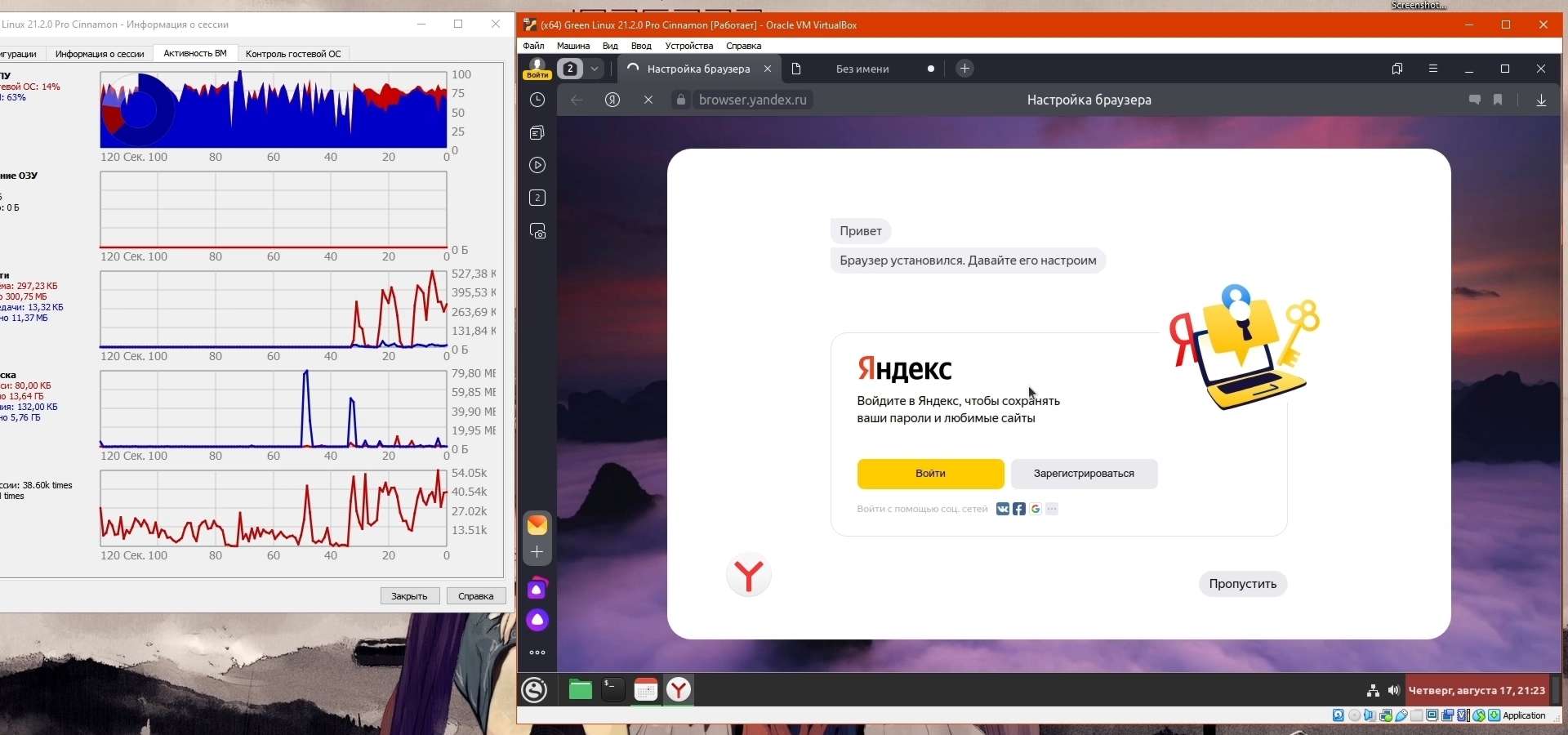The width and height of the screenshot is (1568, 735).
Task: Switch to the Информация о сессии tab
Action: (x=100, y=54)
